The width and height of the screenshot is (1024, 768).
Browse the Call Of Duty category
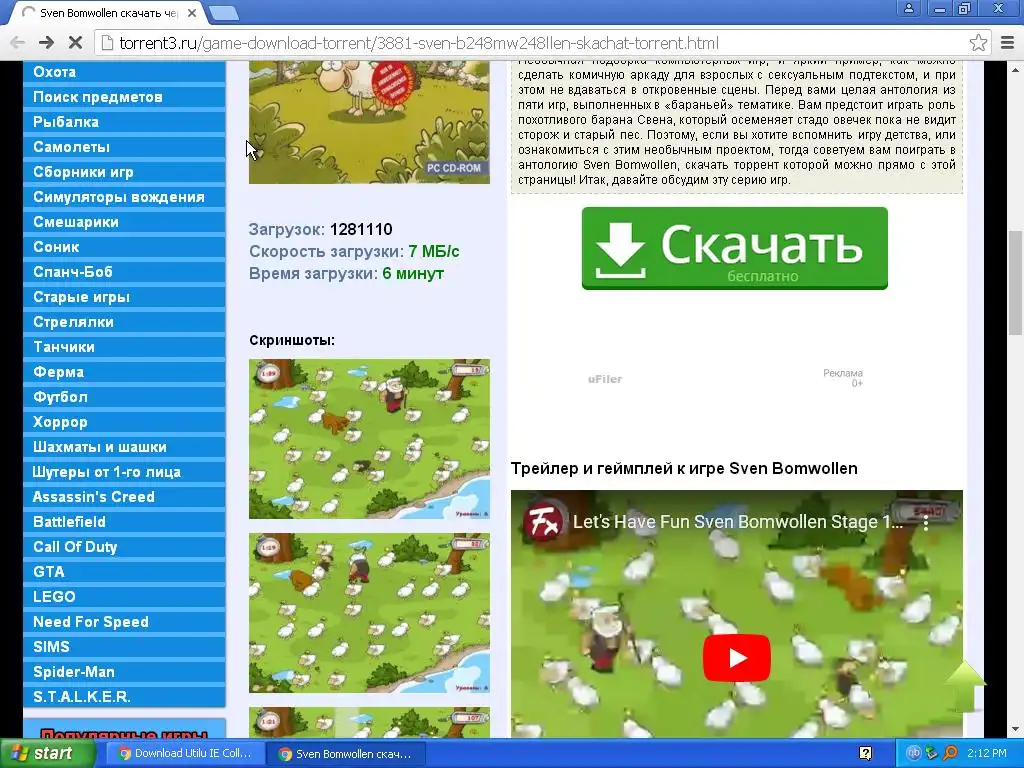tap(124, 547)
